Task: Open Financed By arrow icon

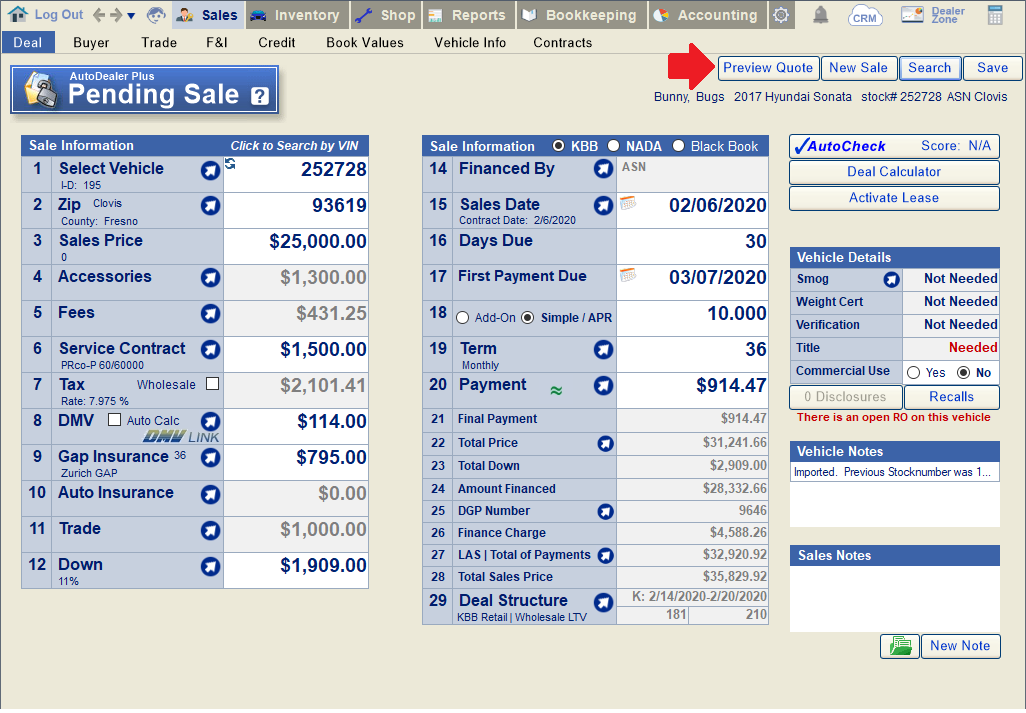Action: point(603,169)
